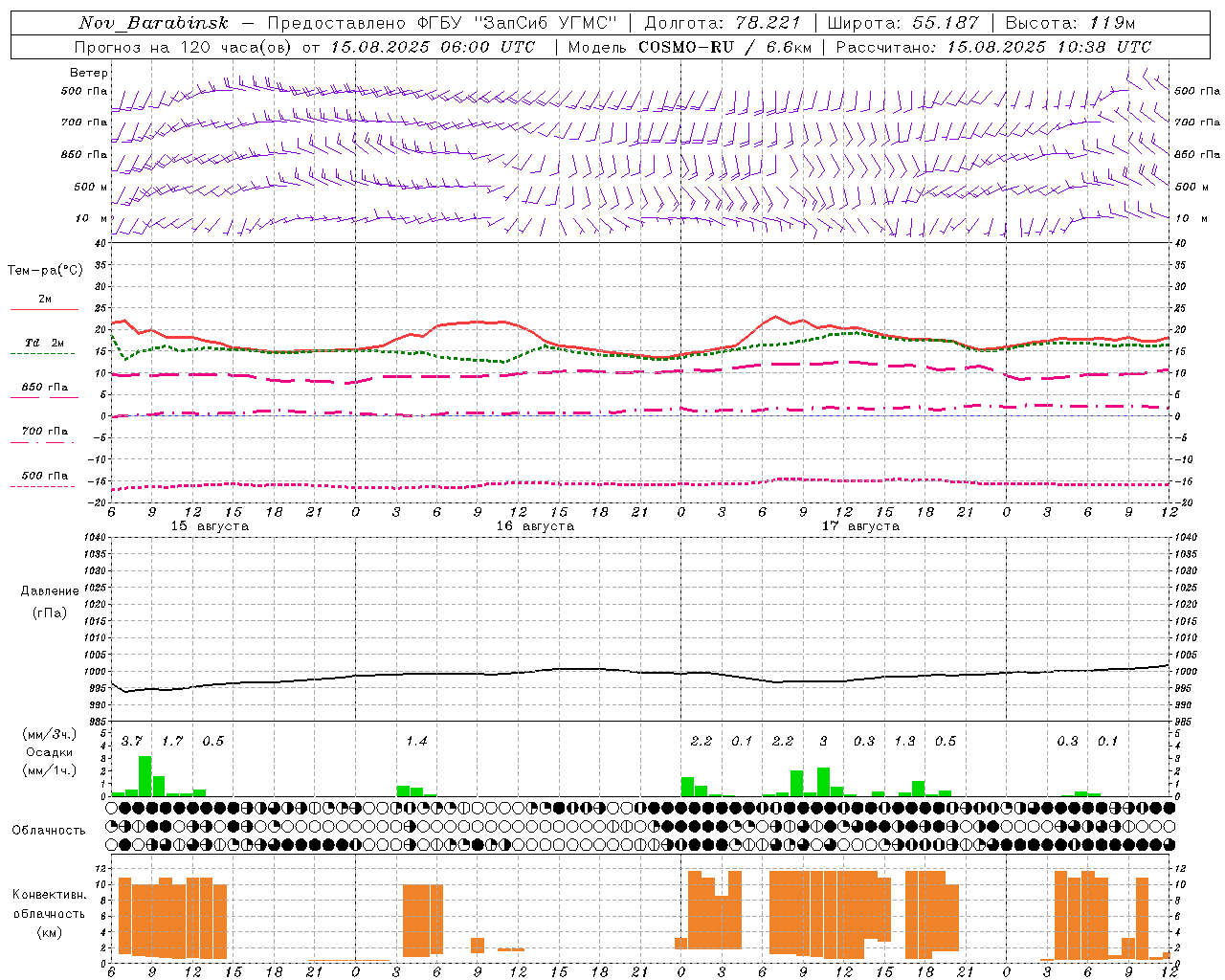Select the Высота: 119м header field
The height and width of the screenshot is (980, 1225).
pyautogui.click(x=1070, y=23)
